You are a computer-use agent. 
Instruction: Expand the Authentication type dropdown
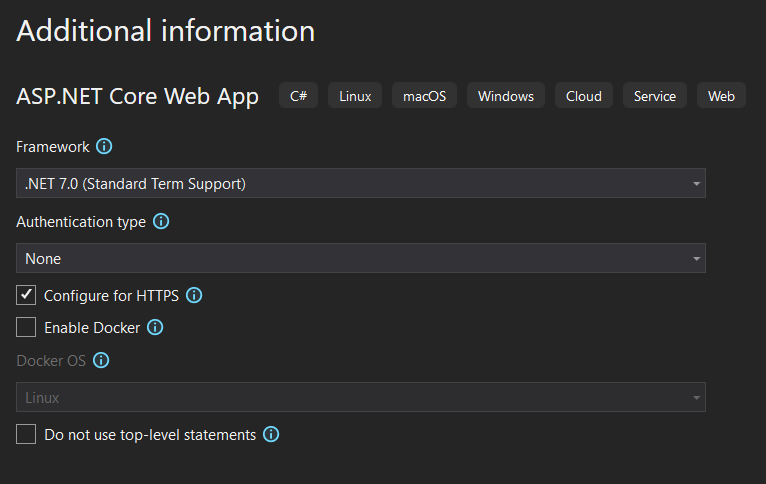point(361,258)
